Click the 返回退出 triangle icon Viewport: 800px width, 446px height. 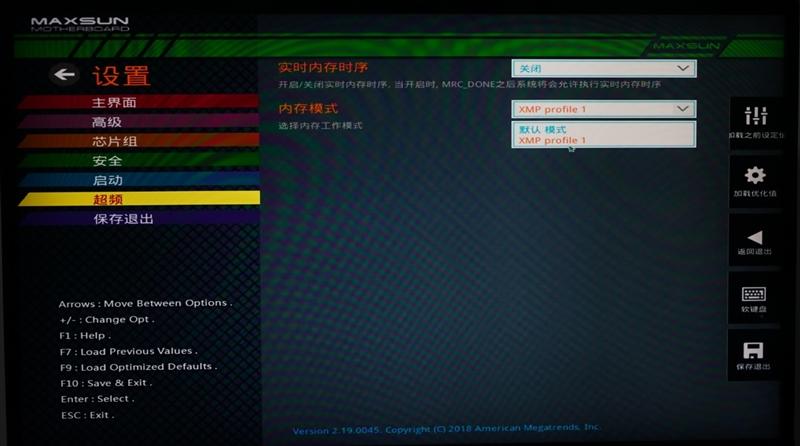coord(755,237)
